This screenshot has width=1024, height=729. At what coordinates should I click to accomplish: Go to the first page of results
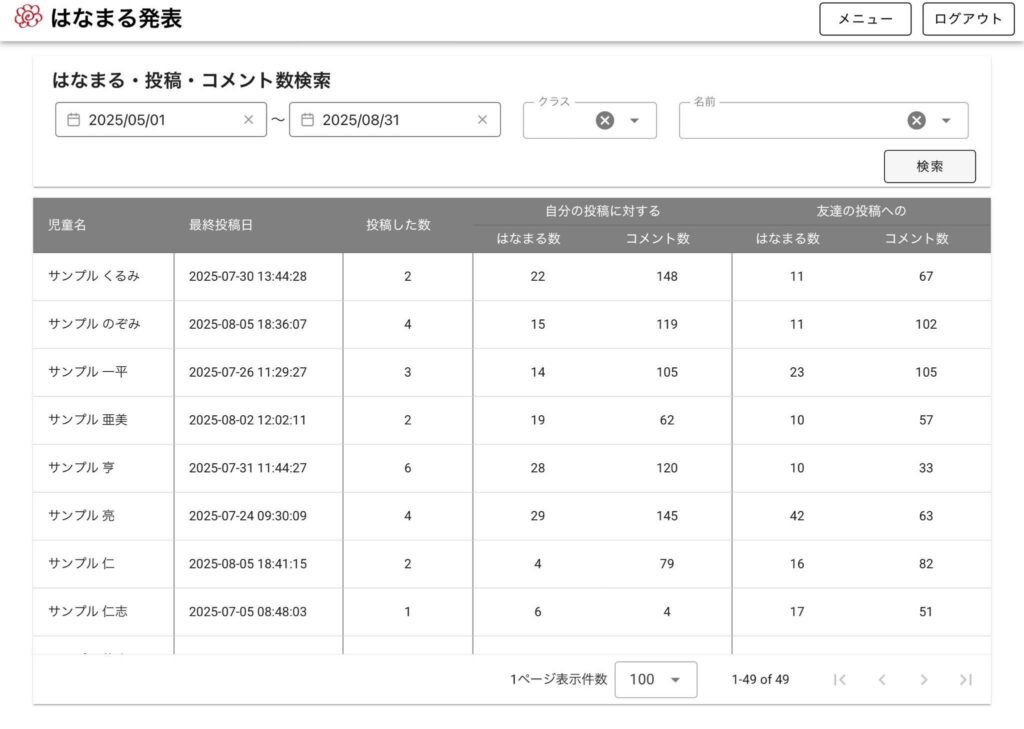point(840,680)
